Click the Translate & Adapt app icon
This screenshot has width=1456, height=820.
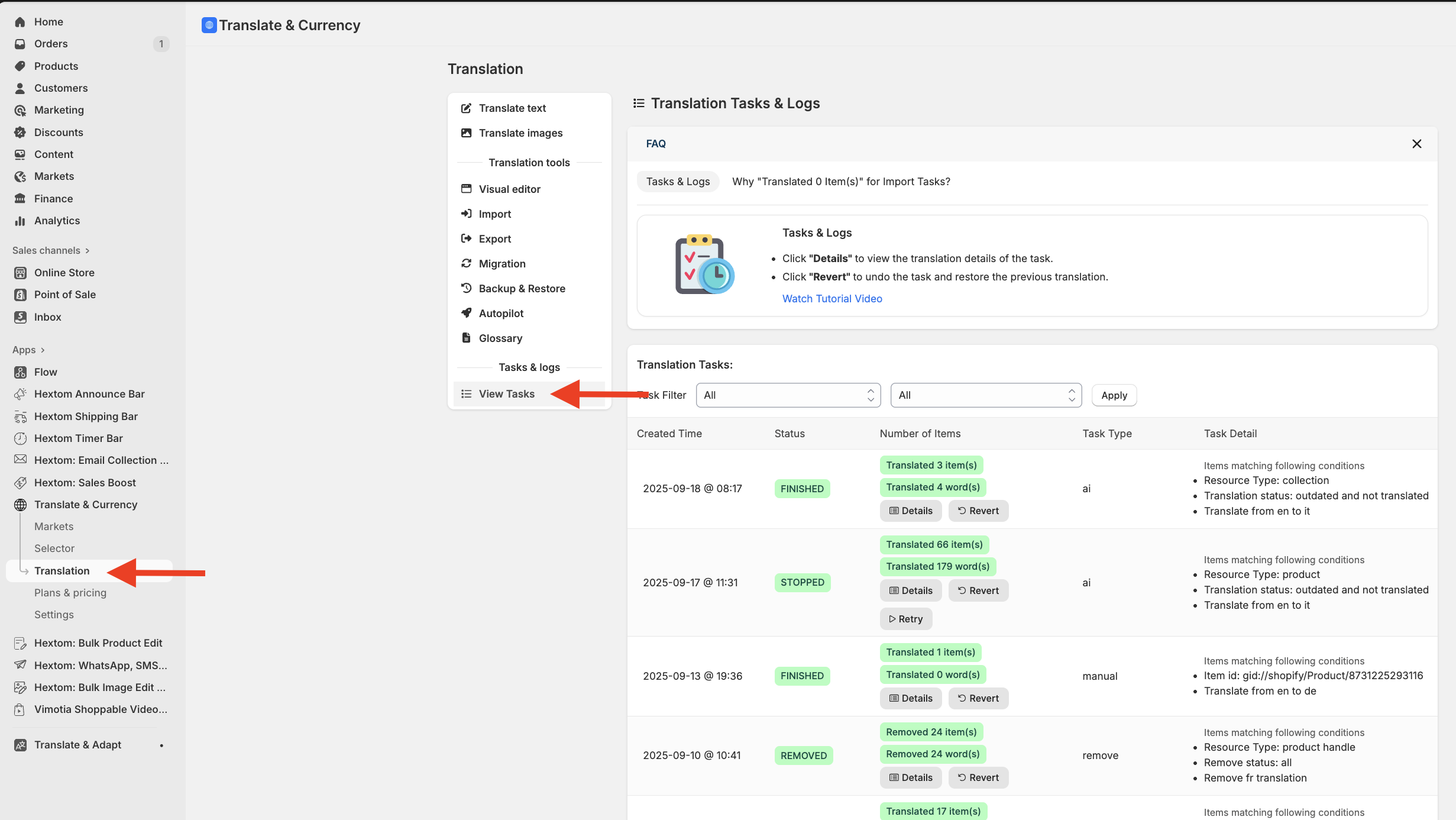[x=20, y=745]
